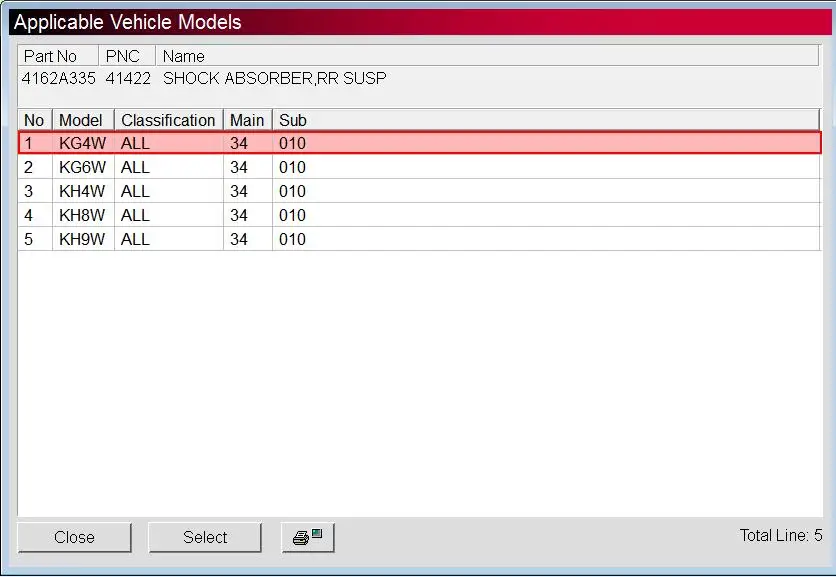
Task: Click the No column header in model list
Action: [35, 120]
